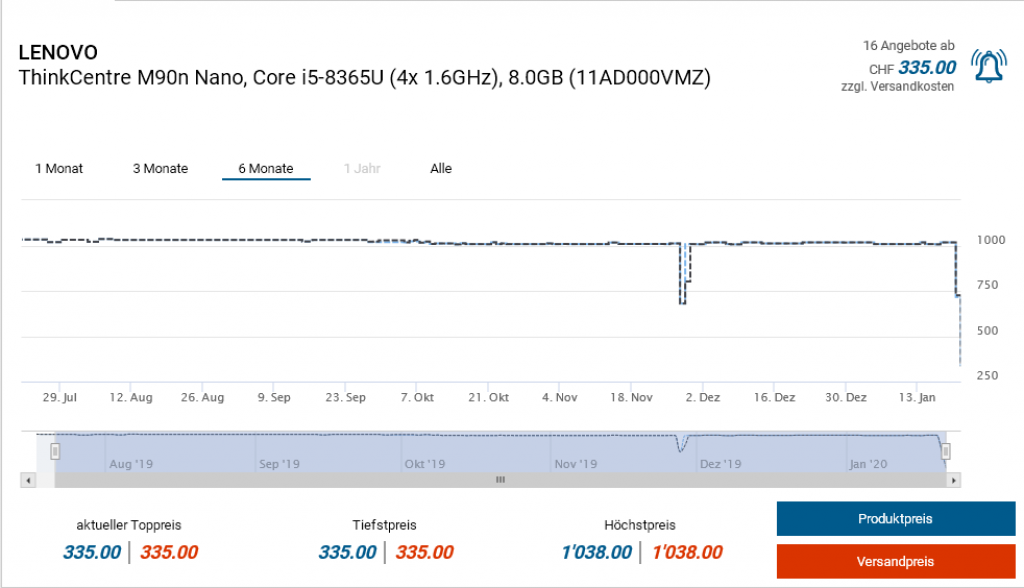The image size is (1024, 588).
Task: Click Nov '19 dip in navigator overview
Action: (x=682, y=445)
